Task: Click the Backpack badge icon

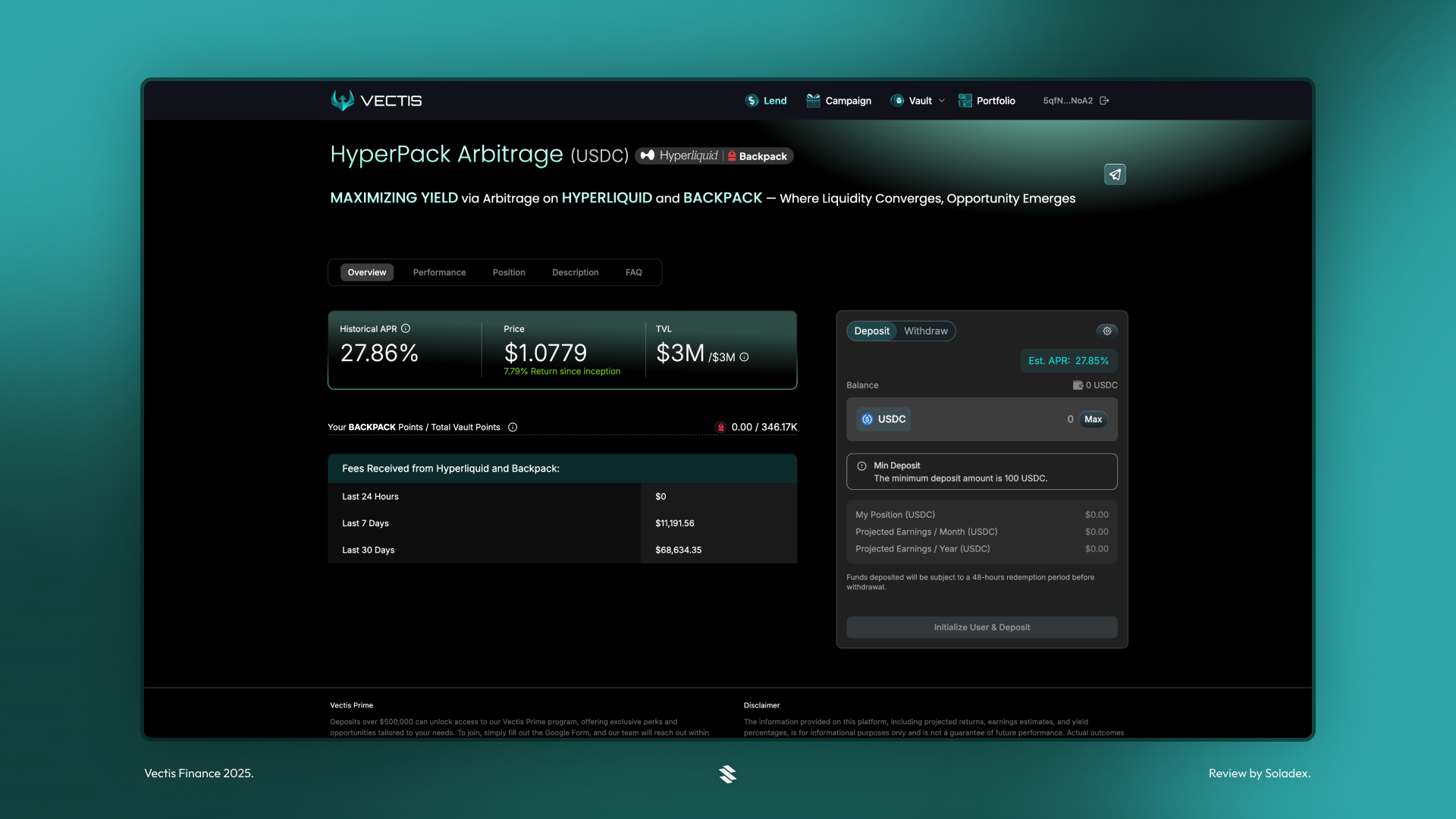Action: [x=732, y=155]
